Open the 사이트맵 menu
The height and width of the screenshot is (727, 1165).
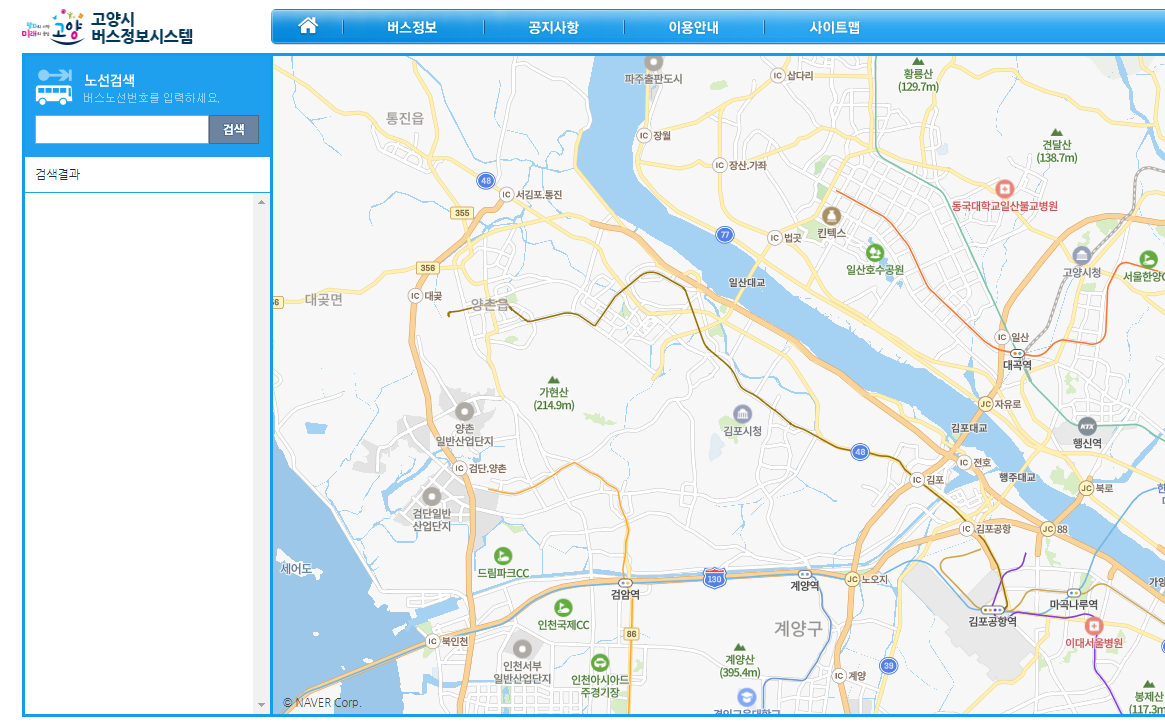(834, 28)
